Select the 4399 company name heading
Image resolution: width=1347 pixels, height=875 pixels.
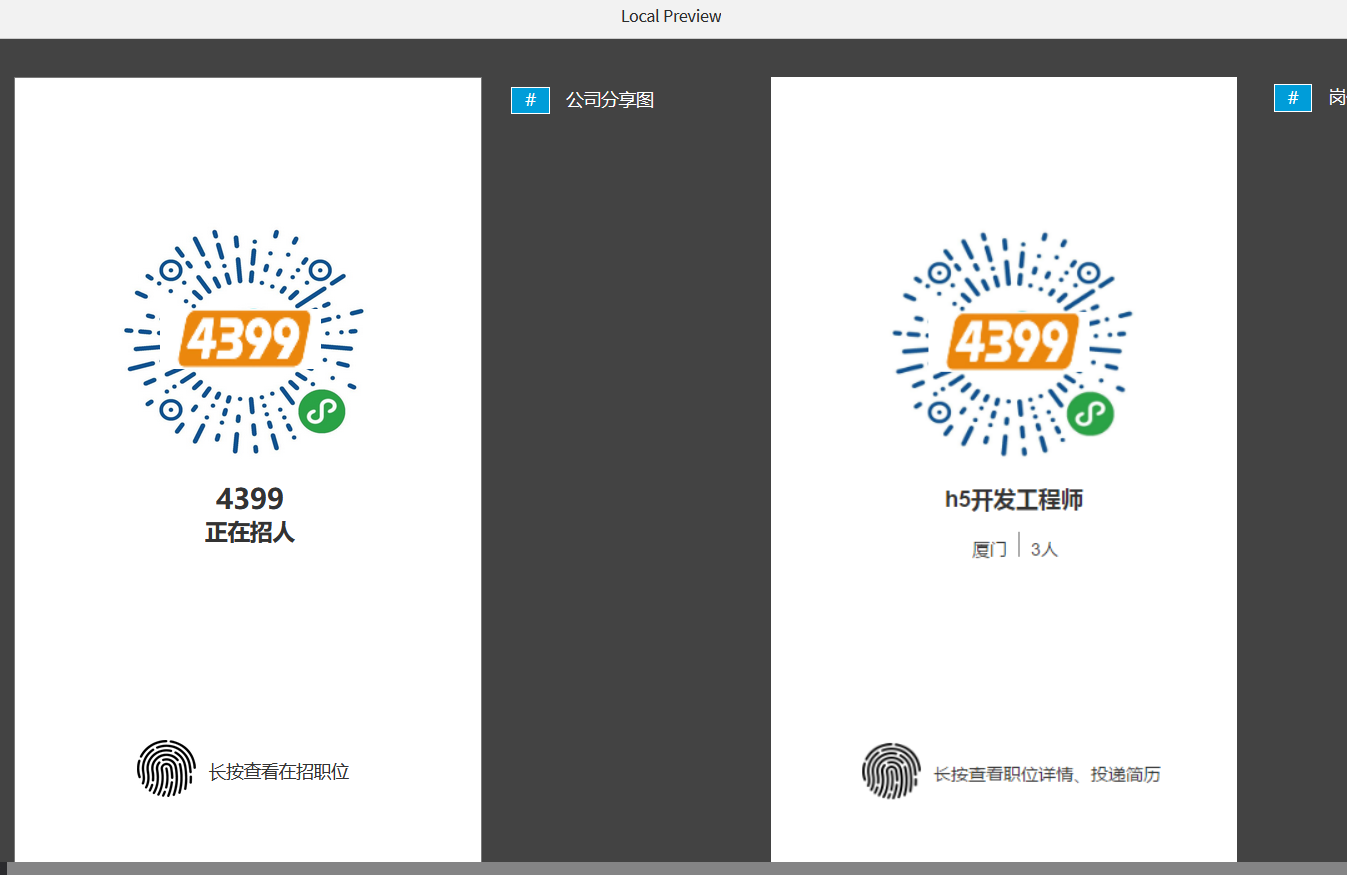pos(250,498)
